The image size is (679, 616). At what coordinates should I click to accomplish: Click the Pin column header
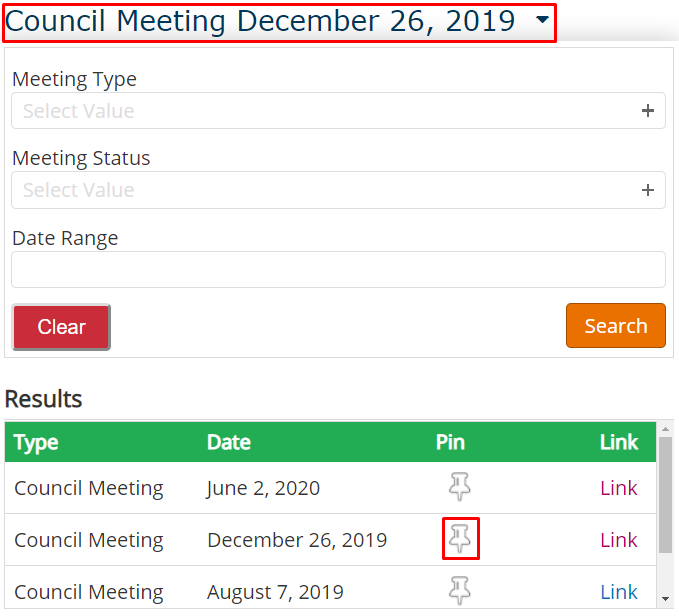(x=450, y=442)
